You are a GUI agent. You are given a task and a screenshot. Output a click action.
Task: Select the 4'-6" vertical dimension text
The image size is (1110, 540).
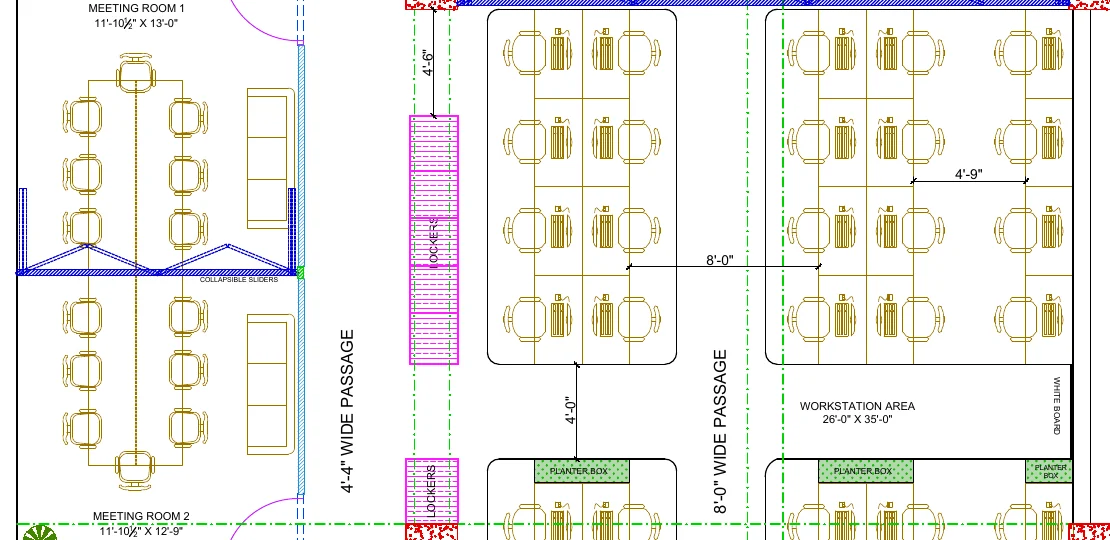[x=428, y=62]
